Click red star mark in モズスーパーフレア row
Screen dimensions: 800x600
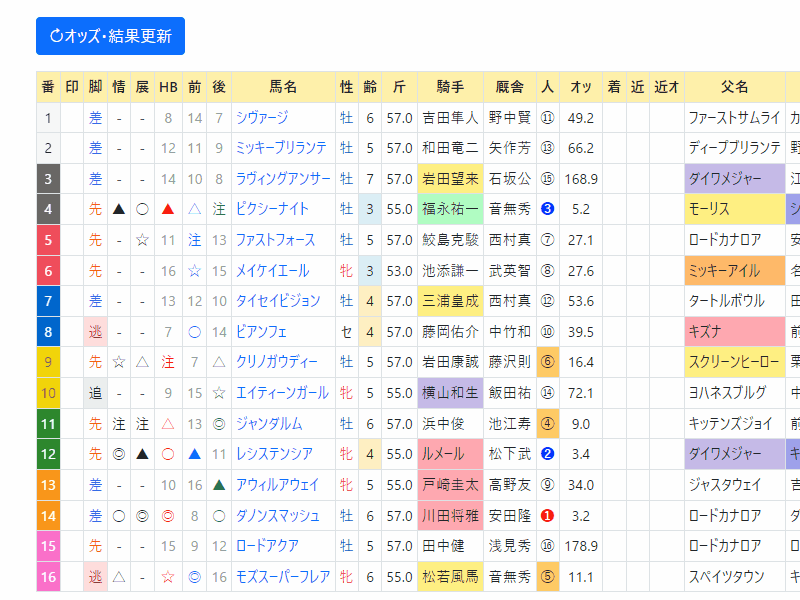click(x=168, y=577)
